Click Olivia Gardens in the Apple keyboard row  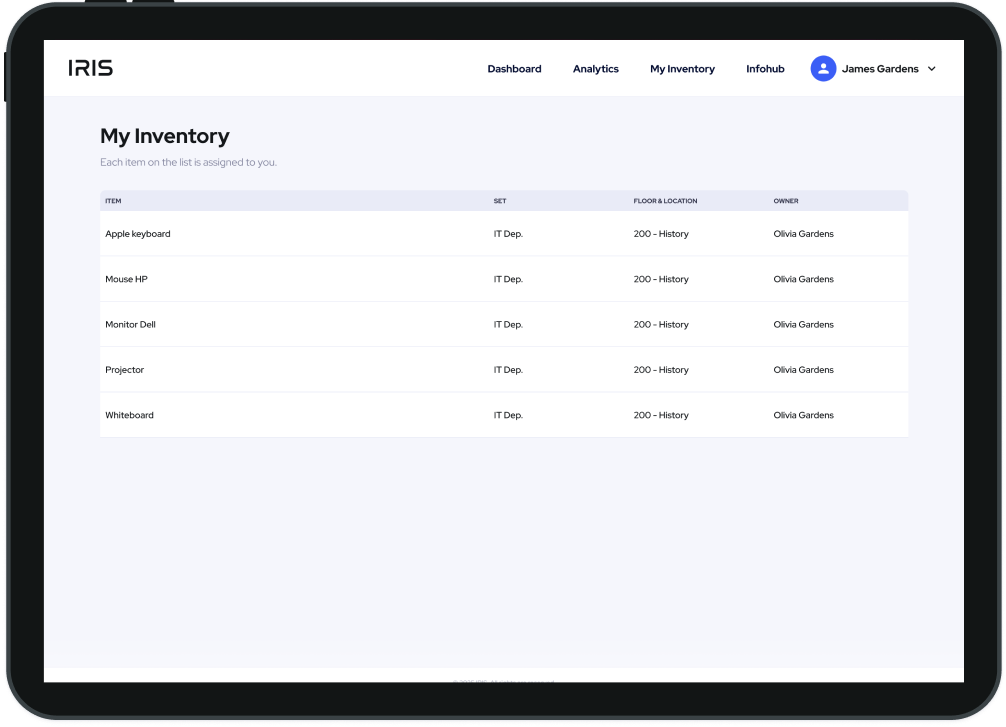803,233
